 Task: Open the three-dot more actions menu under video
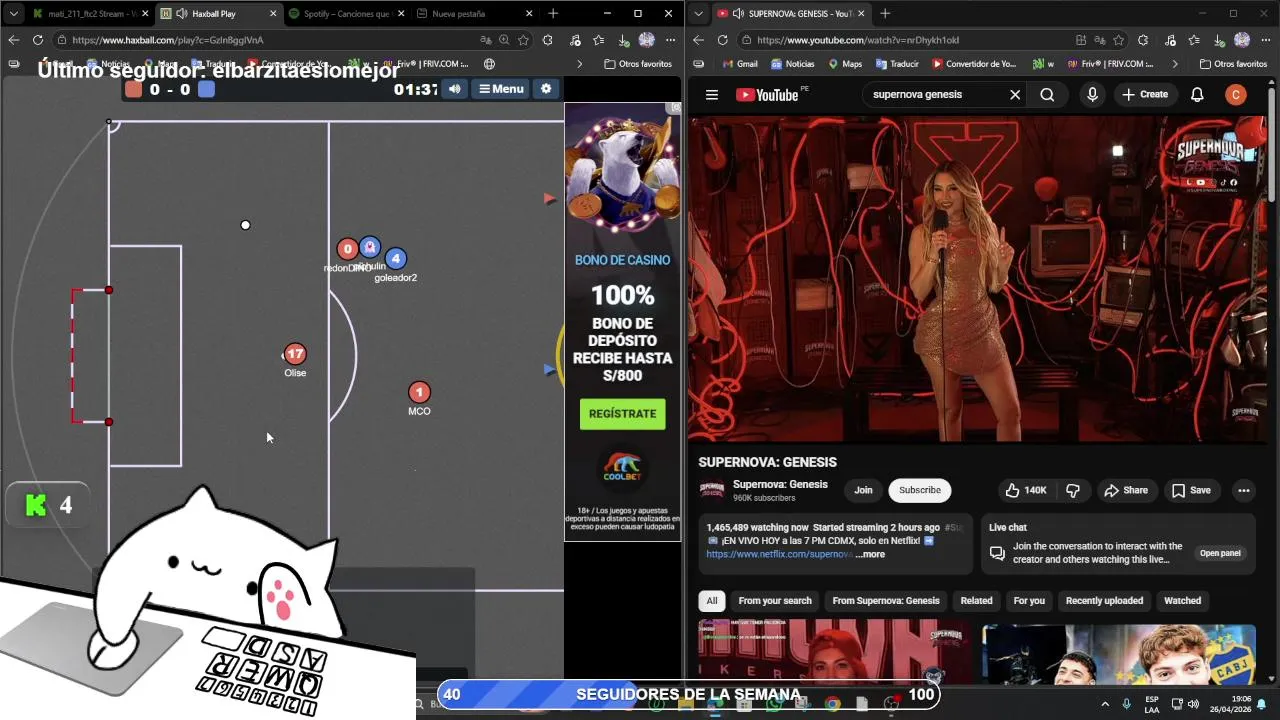point(1244,490)
